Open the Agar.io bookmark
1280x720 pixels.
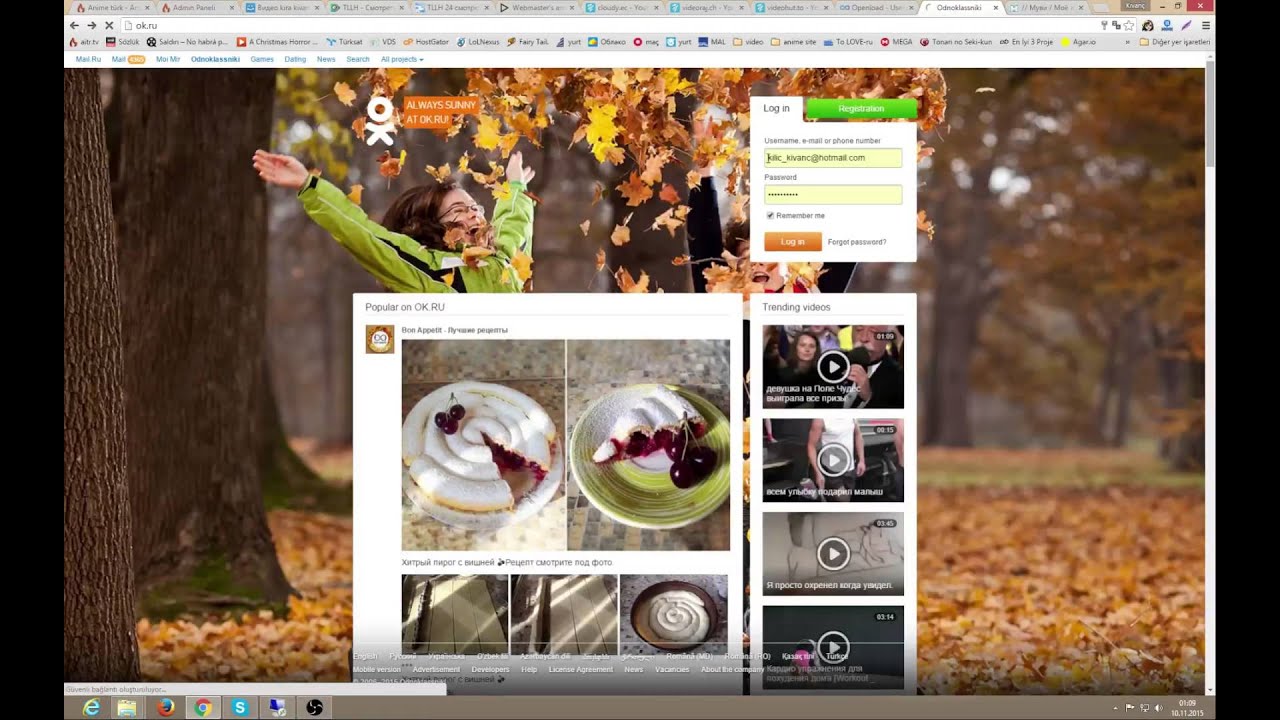tap(1080, 42)
